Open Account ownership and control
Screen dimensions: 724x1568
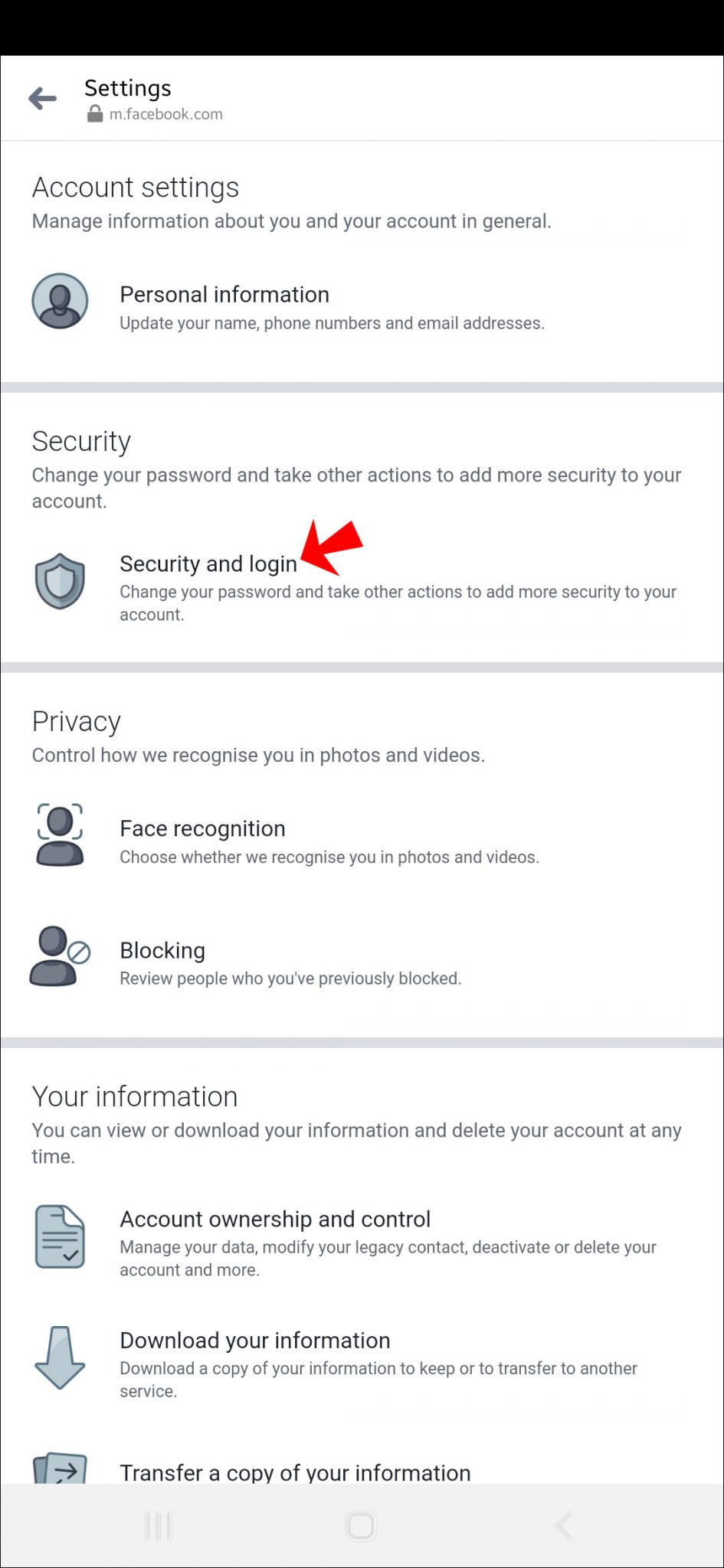[275, 1219]
